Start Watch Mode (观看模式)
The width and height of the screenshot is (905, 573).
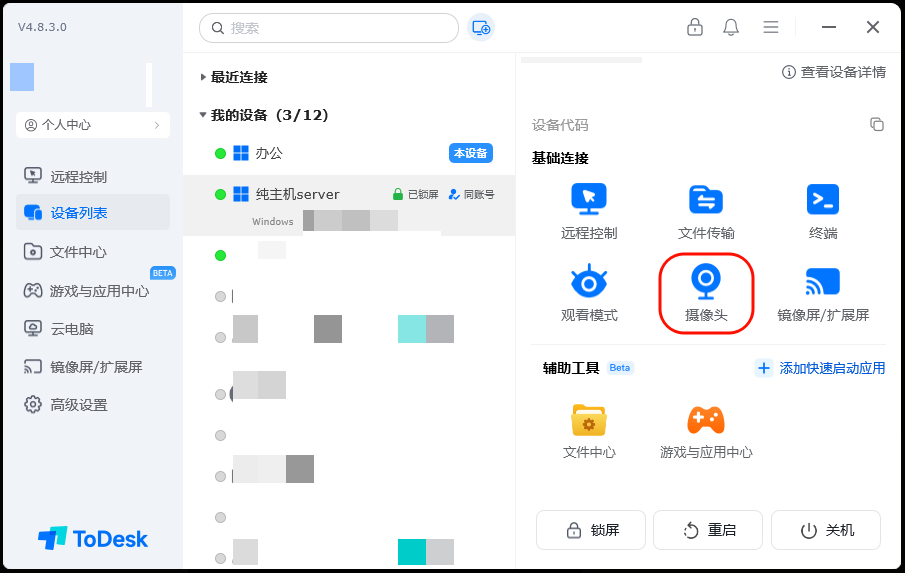[589, 281]
